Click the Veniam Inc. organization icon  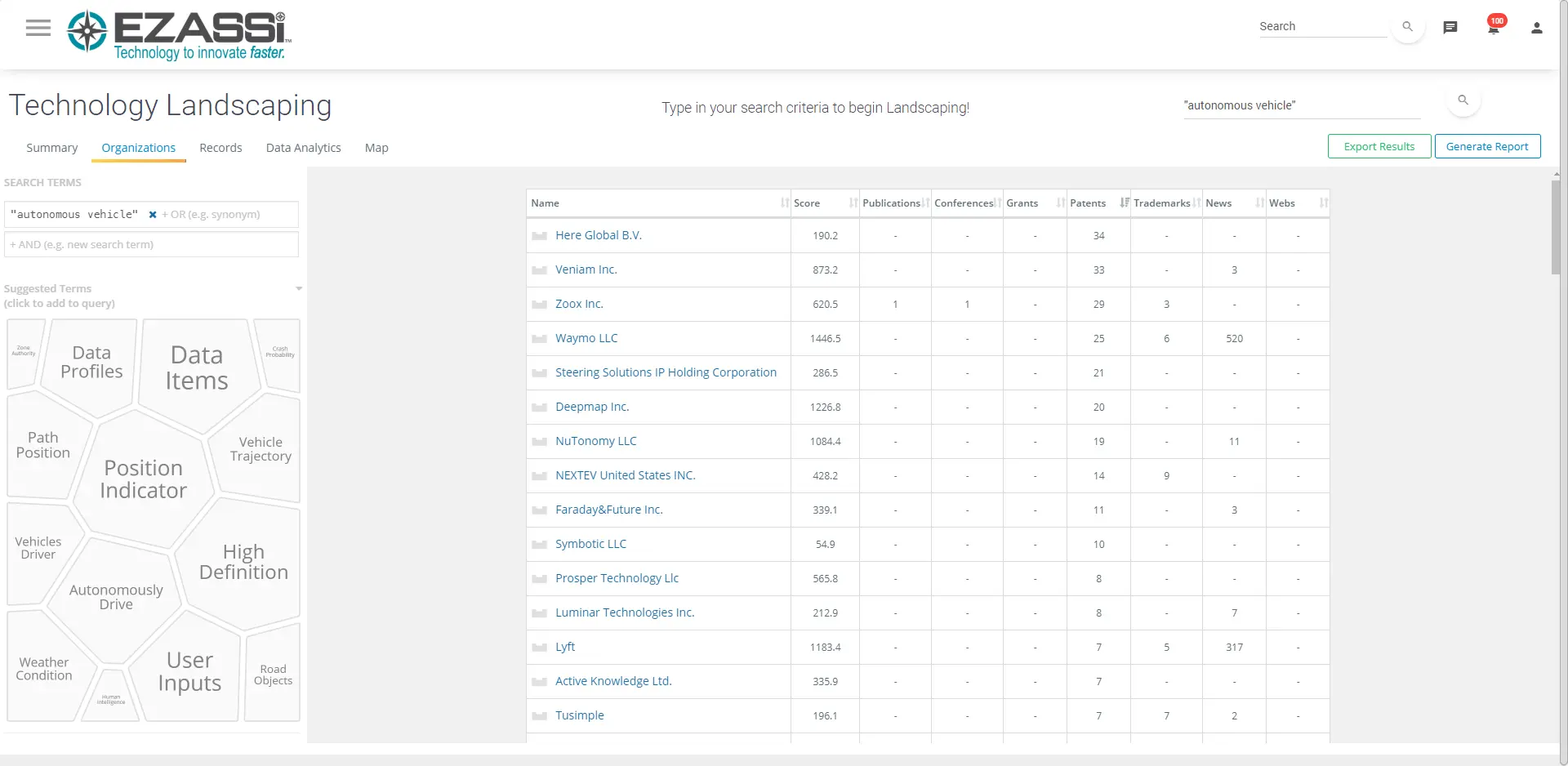click(539, 270)
